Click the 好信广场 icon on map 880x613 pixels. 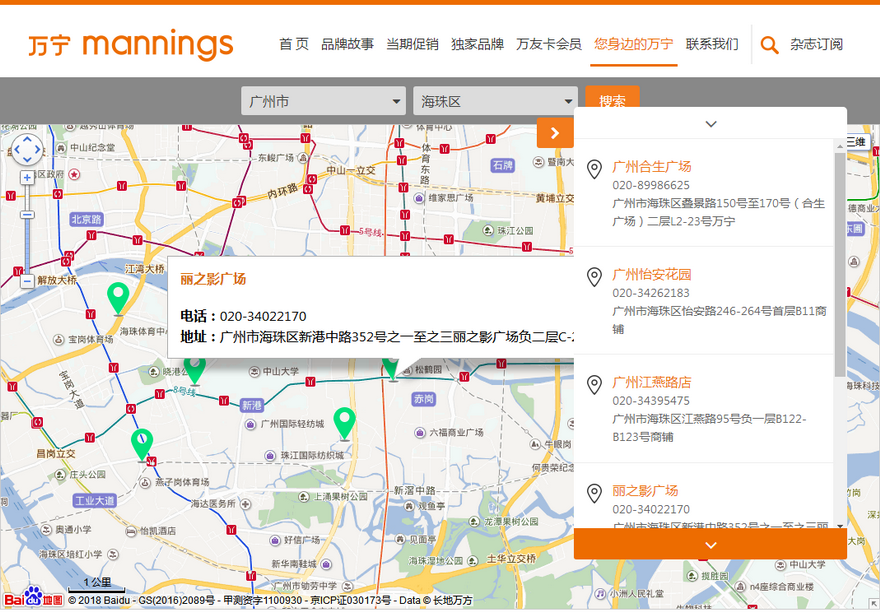274,540
